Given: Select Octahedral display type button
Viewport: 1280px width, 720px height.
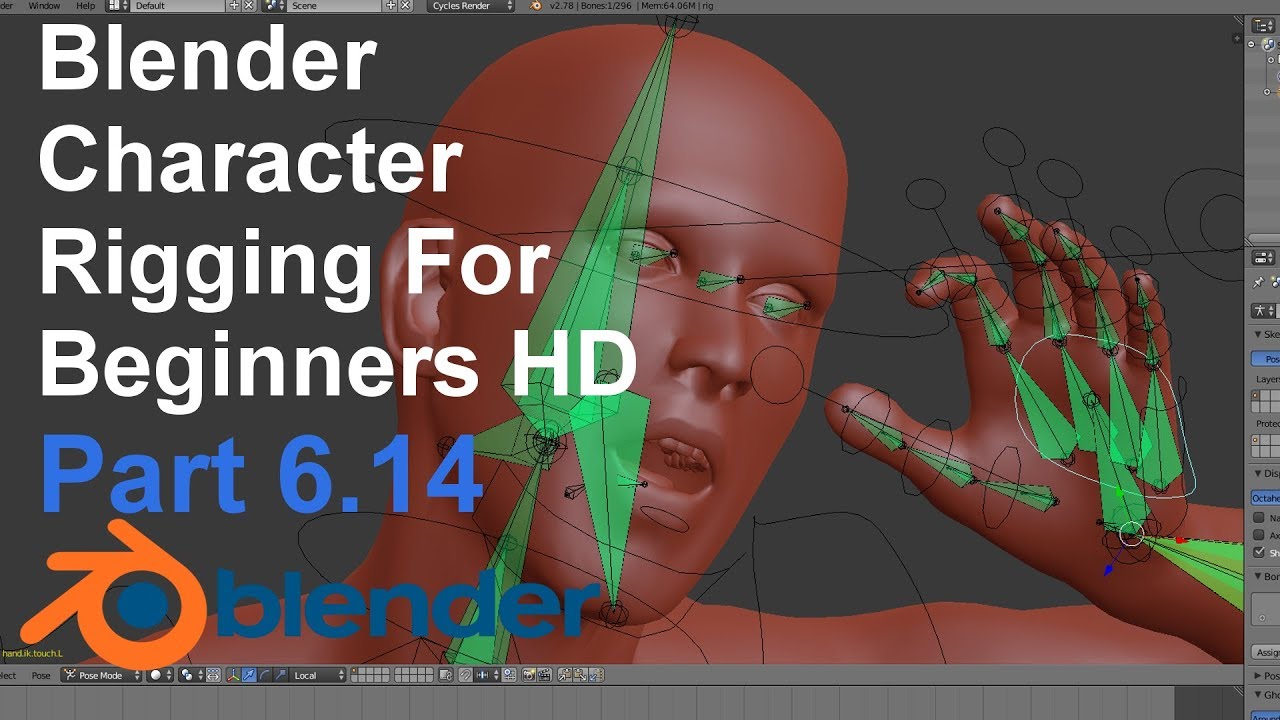Looking at the screenshot, I should 1265,497.
